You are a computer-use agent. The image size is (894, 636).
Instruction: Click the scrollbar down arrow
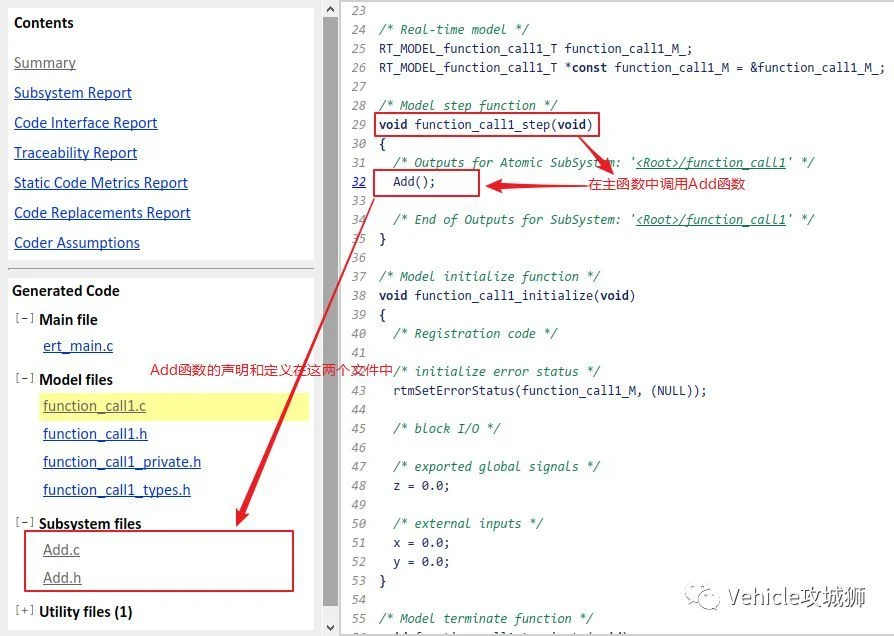[331, 627]
